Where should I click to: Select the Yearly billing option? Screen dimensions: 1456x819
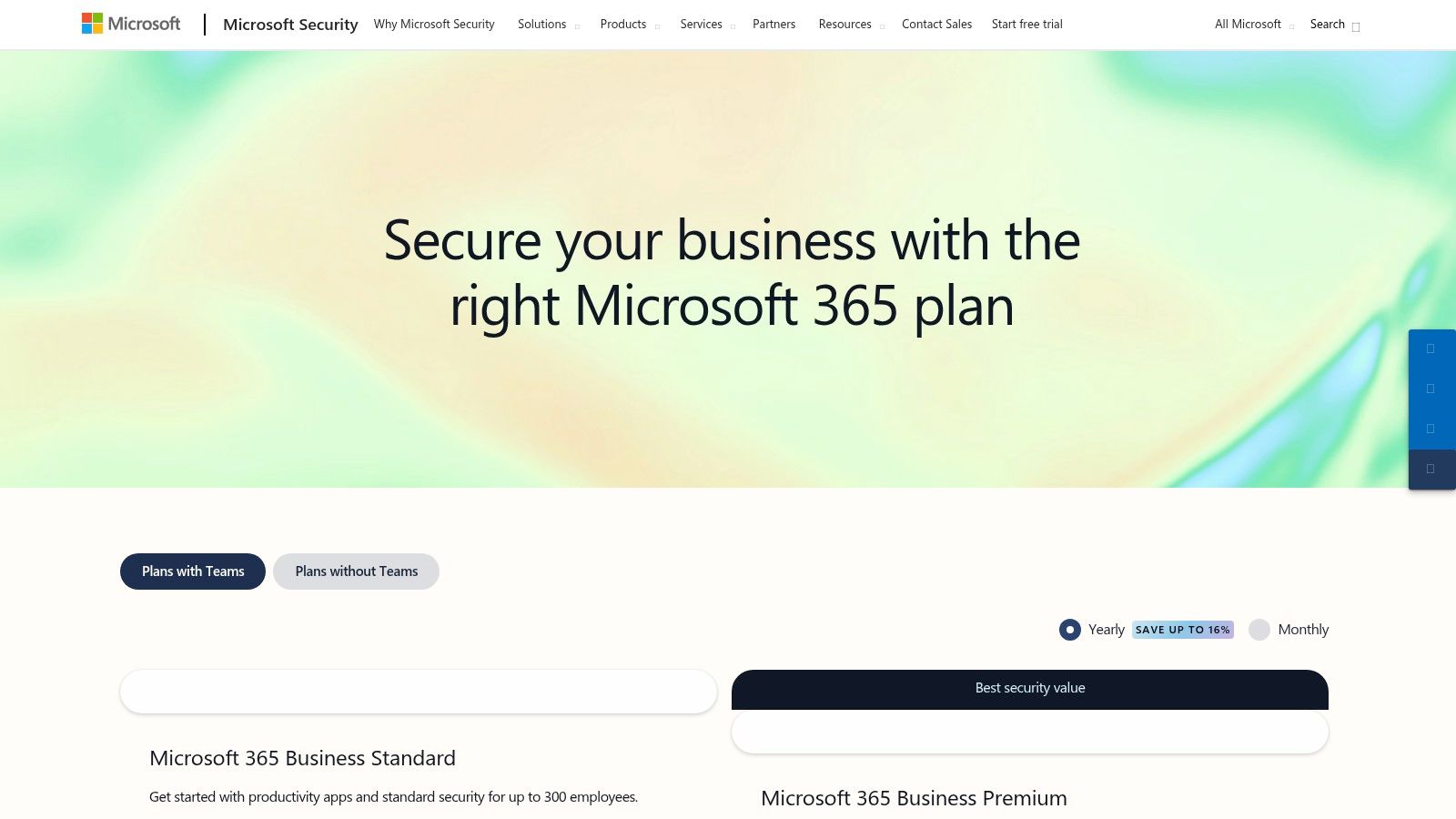1070,630
